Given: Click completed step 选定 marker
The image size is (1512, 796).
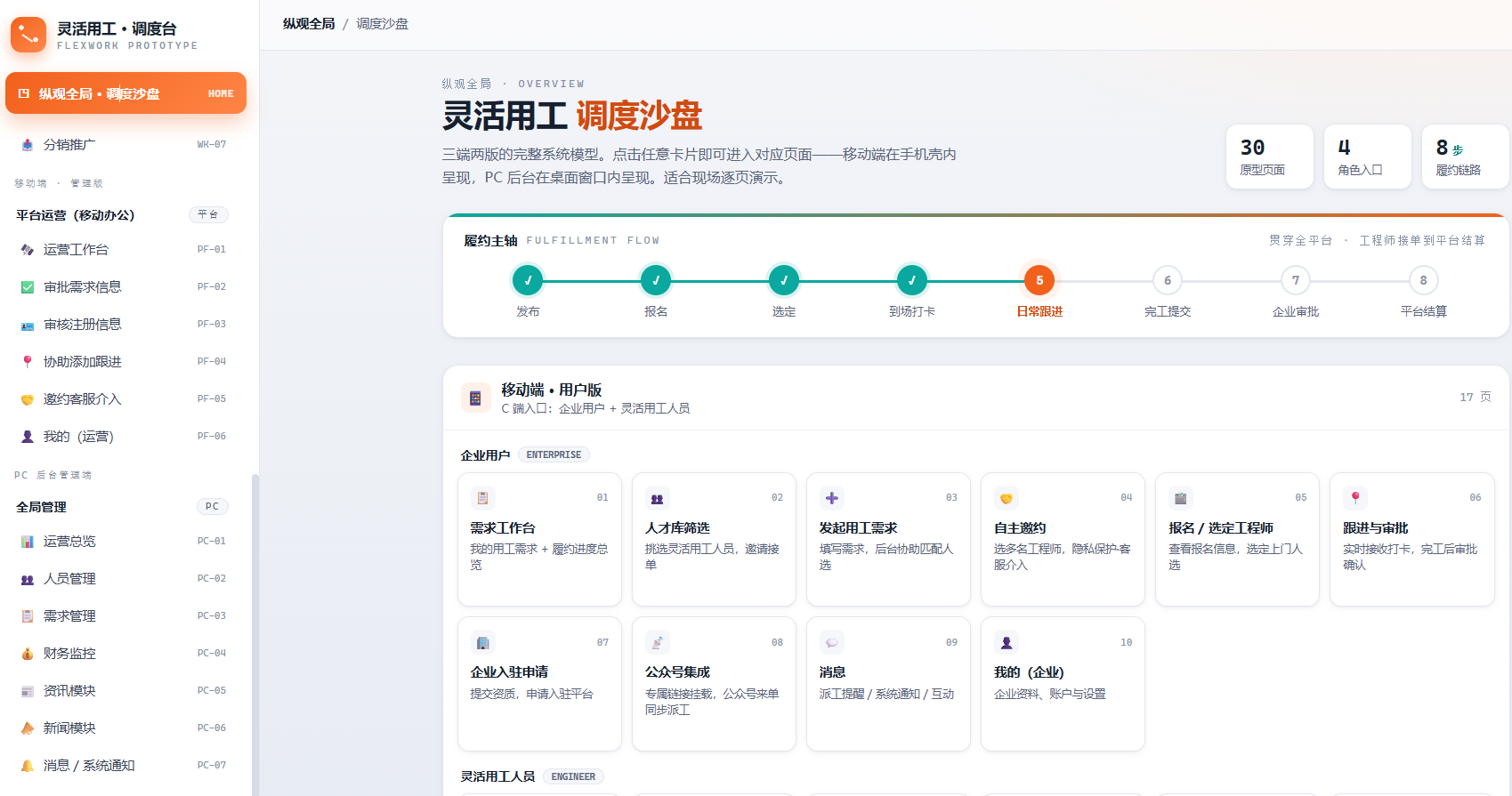Looking at the screenshot, I should click(784, 280).
